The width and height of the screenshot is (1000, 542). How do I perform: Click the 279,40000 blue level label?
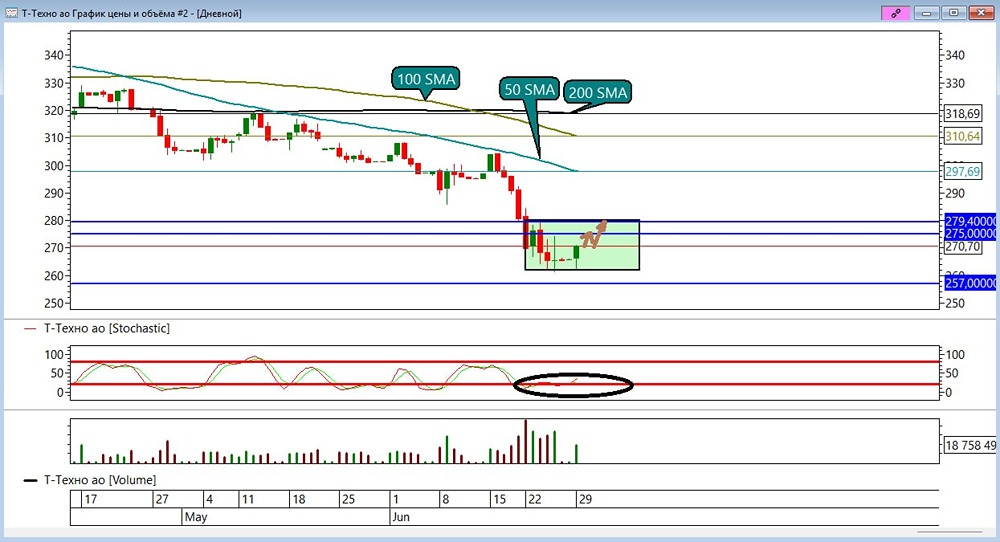pos(970,221)
